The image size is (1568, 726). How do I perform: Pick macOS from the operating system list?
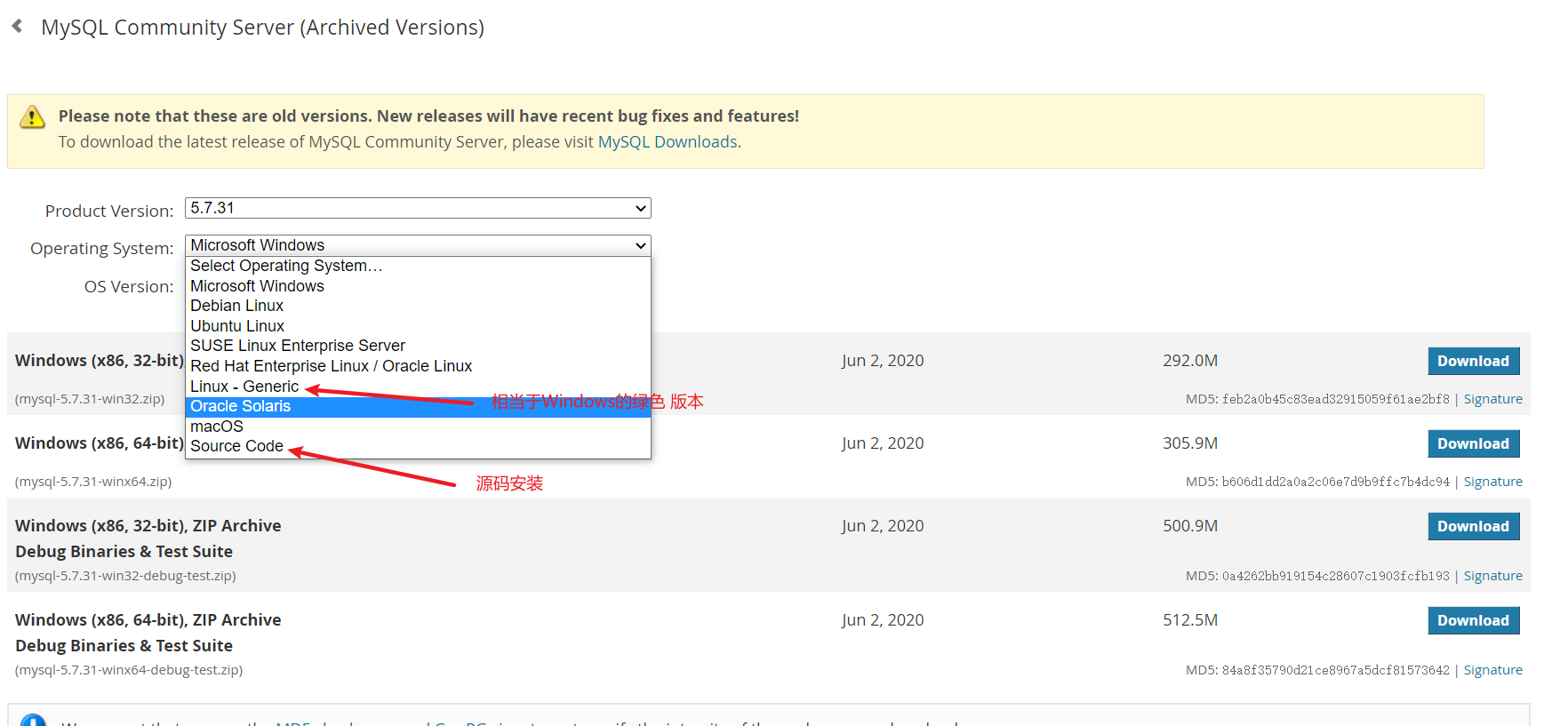pyautogui.click(x=418, y=427)
